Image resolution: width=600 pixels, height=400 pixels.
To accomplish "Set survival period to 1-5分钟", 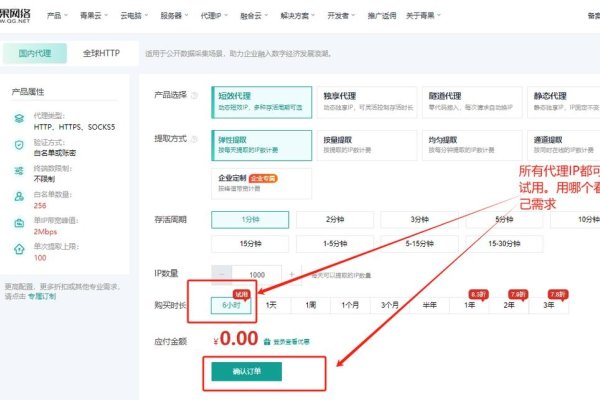I will click(335, 244).
